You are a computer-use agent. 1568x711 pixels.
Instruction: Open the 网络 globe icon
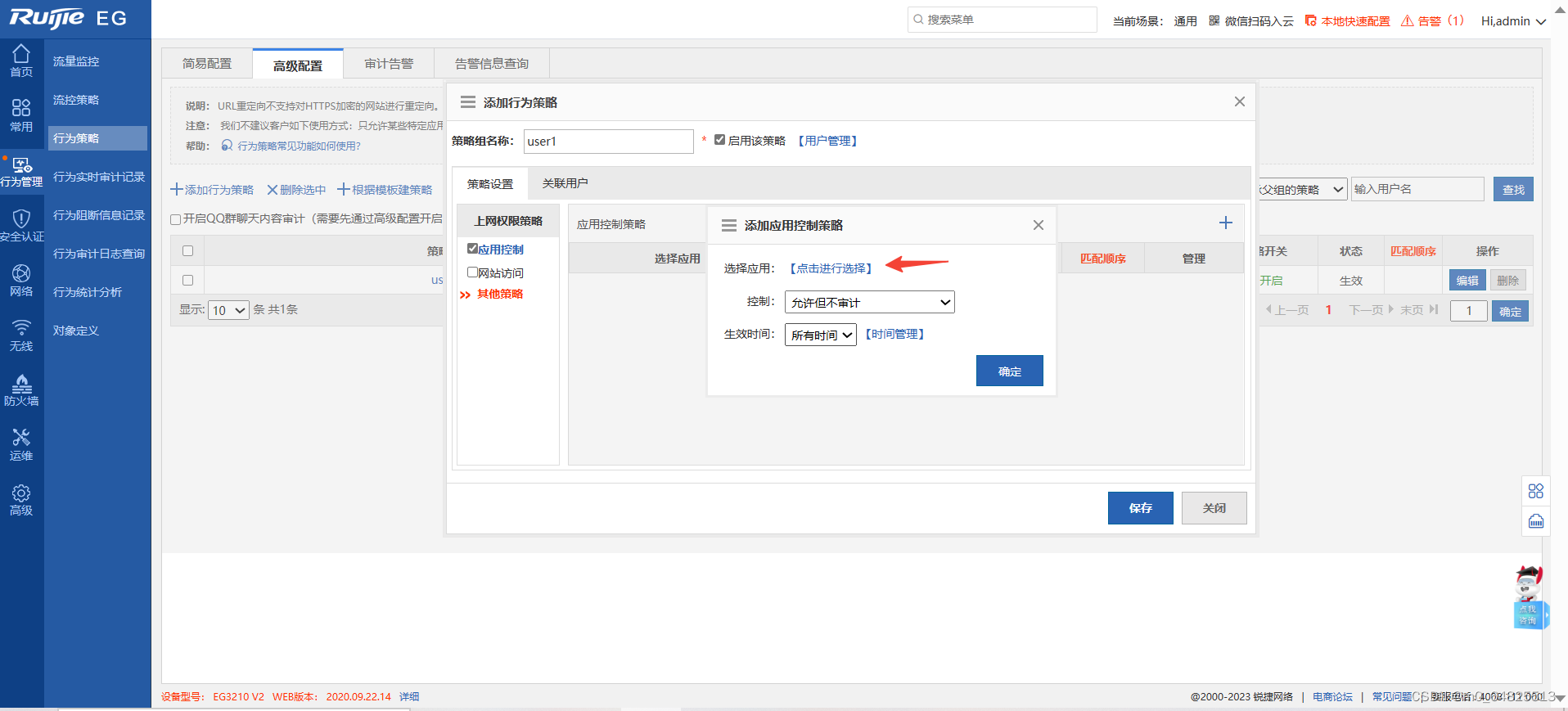[x=21, y=280]
